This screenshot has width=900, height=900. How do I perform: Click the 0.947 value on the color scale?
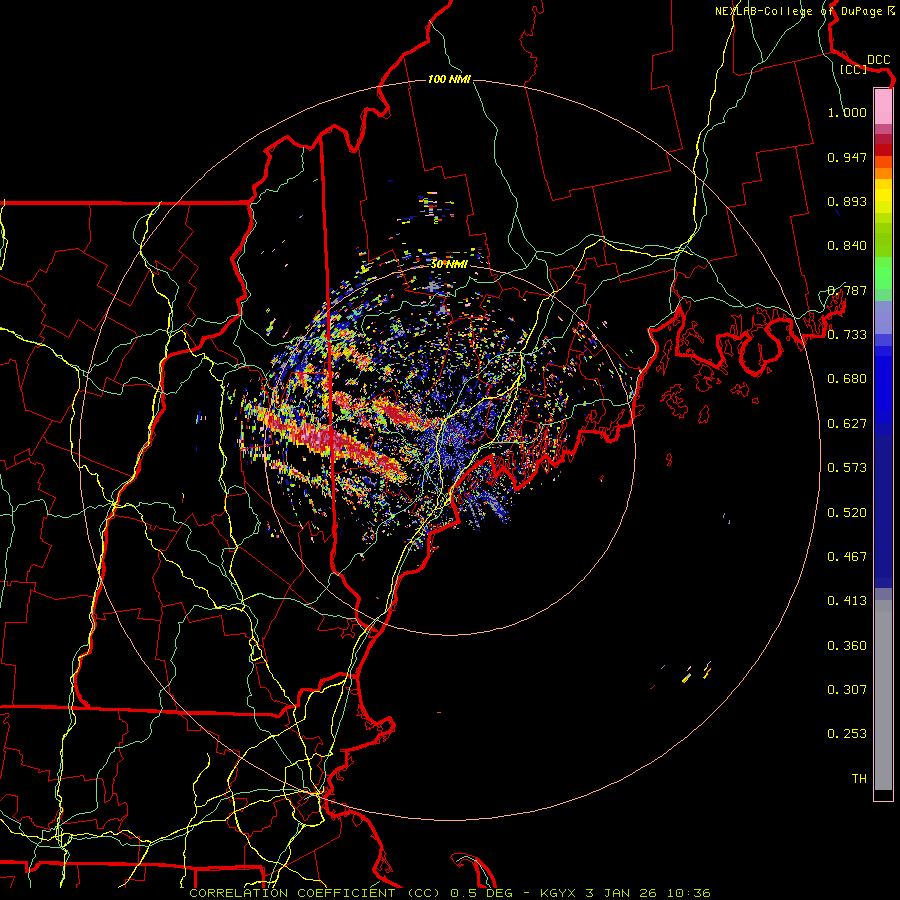coord(847,157)
